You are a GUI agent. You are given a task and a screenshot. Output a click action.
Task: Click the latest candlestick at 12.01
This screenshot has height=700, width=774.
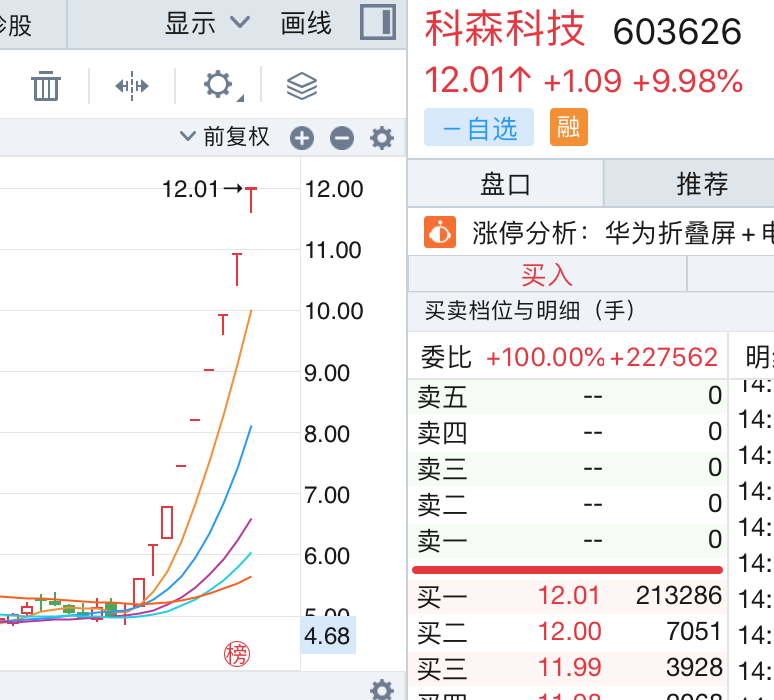point(251,200)
